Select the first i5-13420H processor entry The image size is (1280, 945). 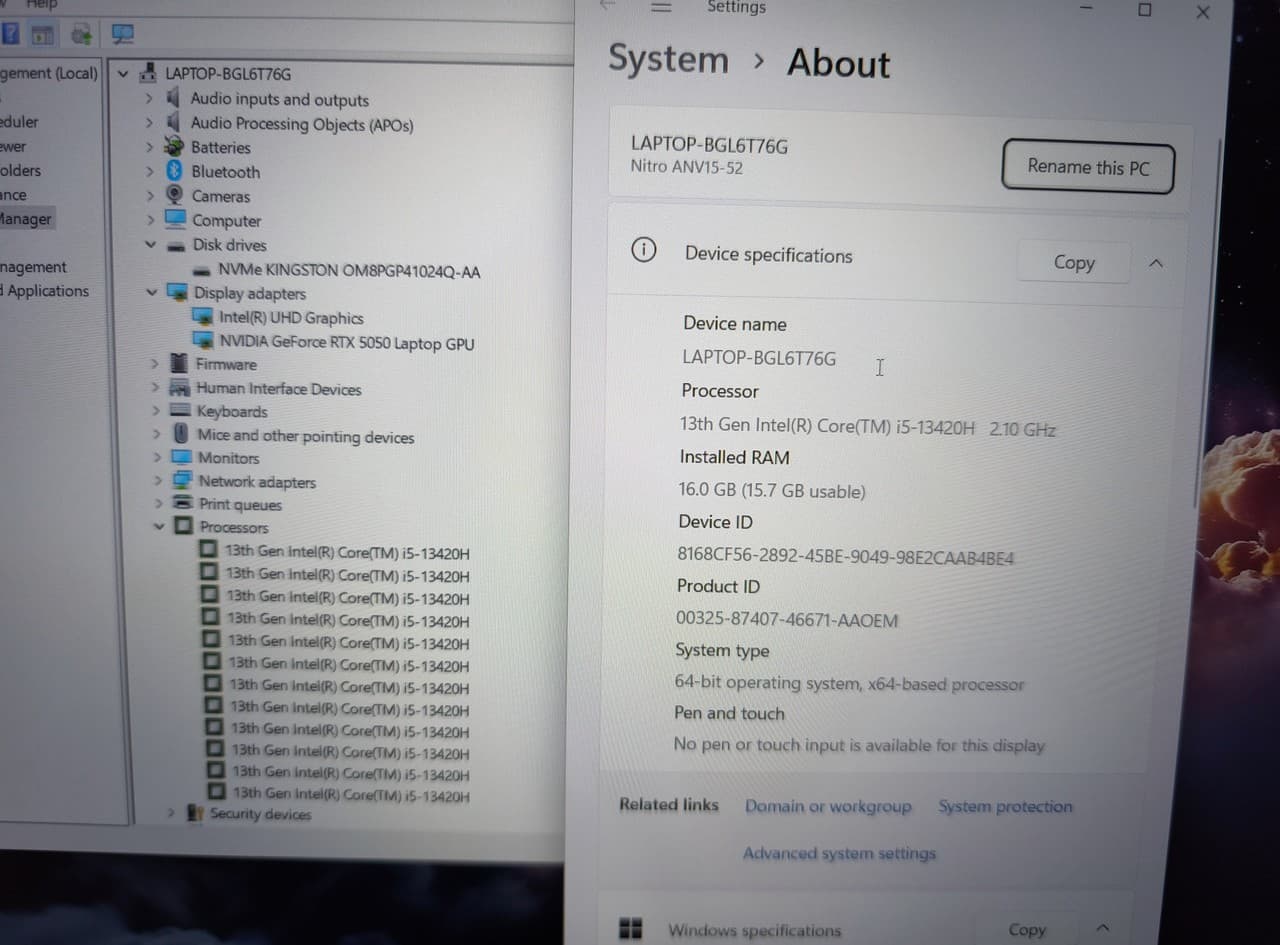(347, 552)
